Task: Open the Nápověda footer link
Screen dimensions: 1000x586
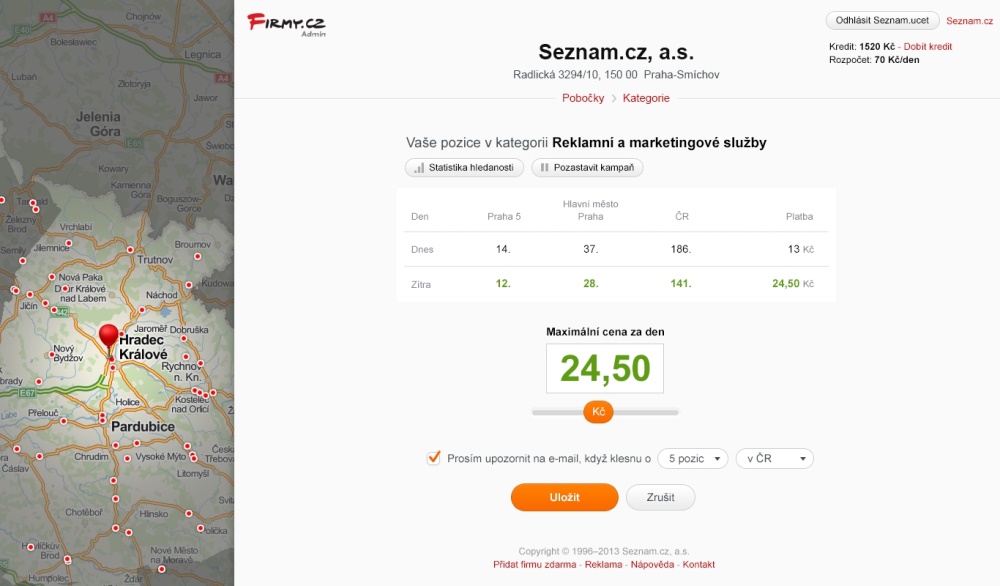Action: click(652, 564)
